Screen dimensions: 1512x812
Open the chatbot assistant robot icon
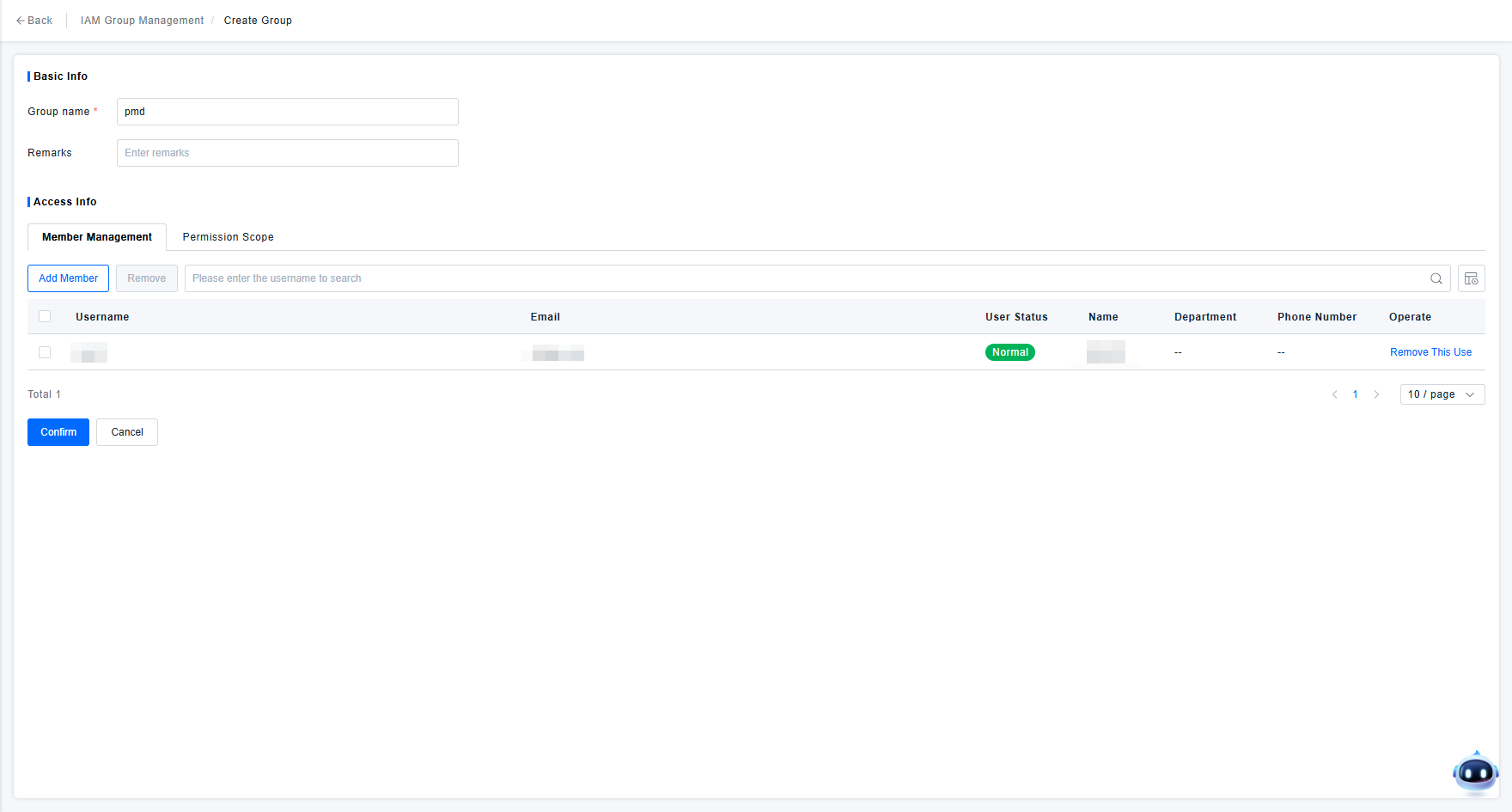point(1475,773)
